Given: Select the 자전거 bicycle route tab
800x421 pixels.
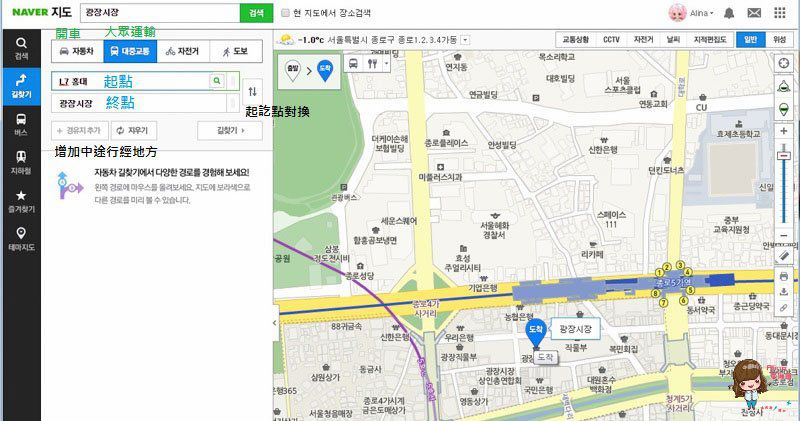Looking at the screenshot, I should click(183, 51).
